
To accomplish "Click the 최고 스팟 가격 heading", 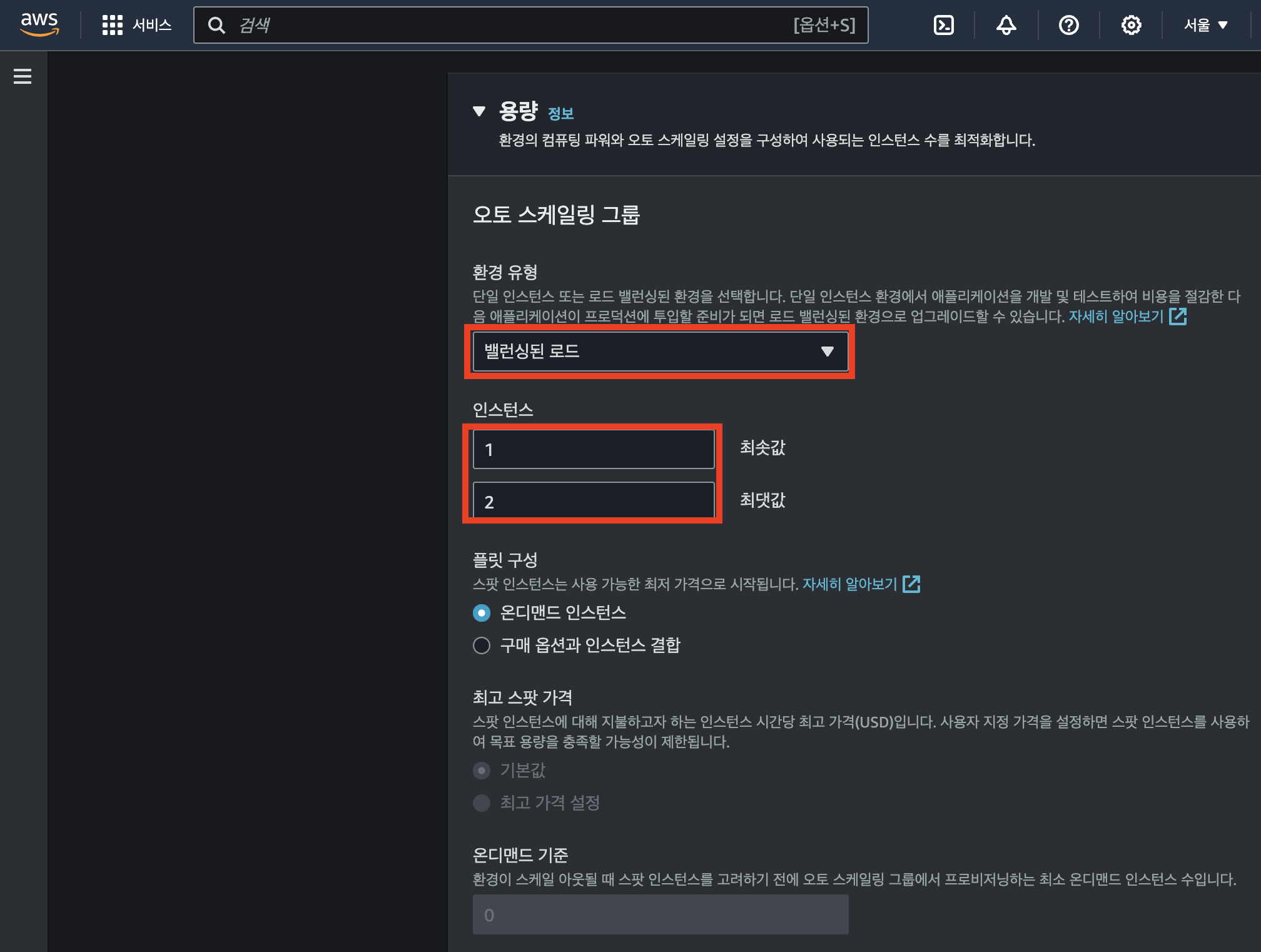I will 522,697.
